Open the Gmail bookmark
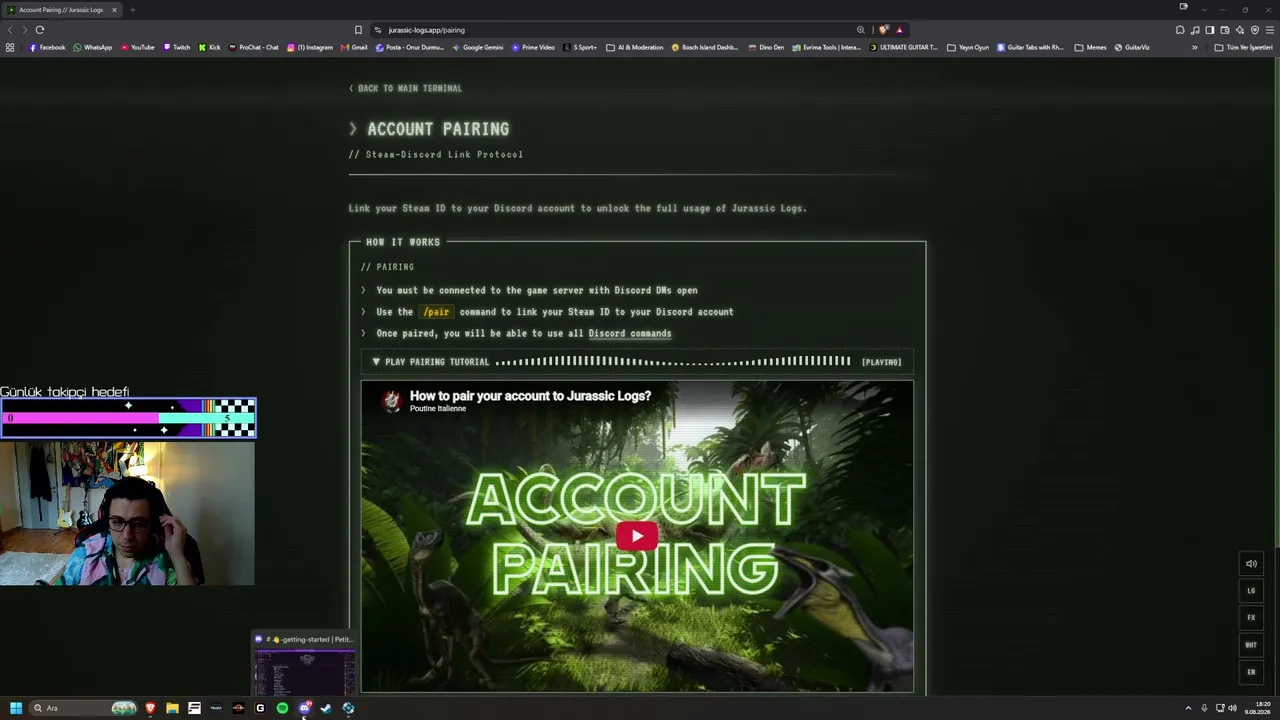The width and height of the screenshot is (1280, 720). tap(354, 47)
